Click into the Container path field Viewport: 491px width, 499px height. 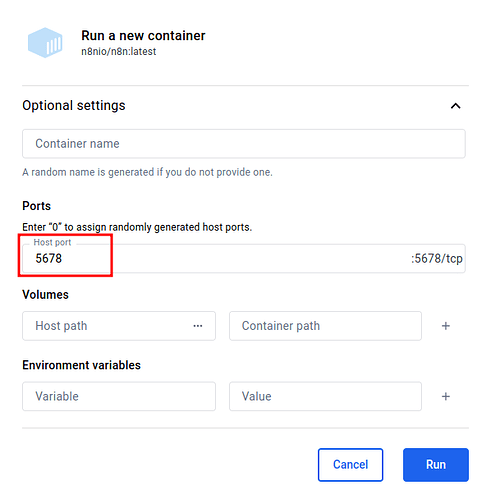[325, 326]
